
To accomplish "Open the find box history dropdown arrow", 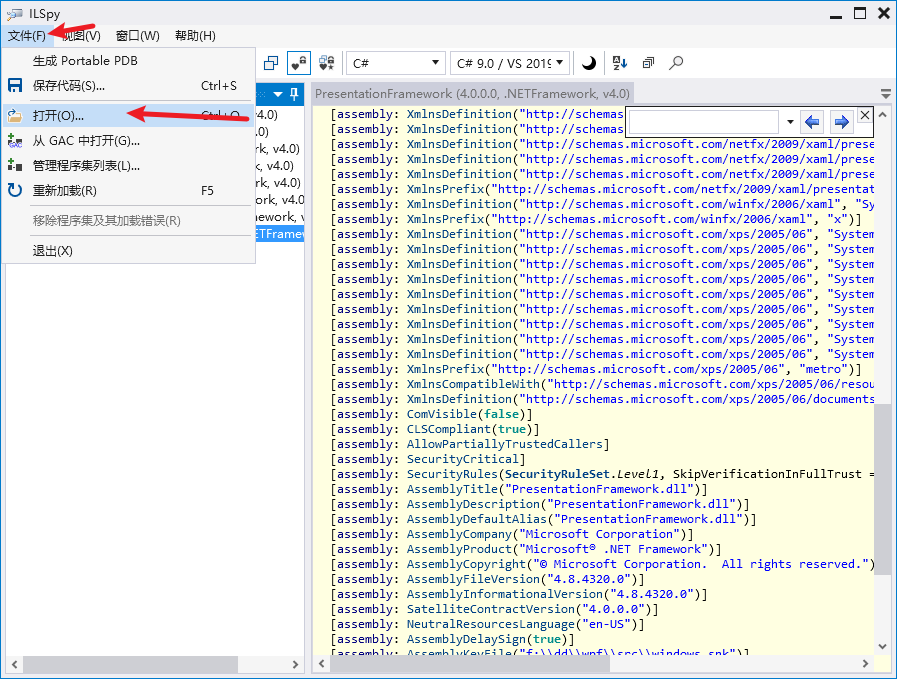I will (x=790, y=122).
